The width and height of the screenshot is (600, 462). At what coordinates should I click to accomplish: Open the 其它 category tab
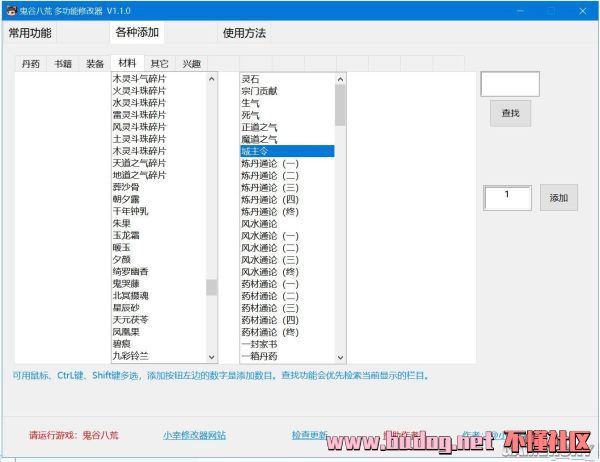point(159,63)
